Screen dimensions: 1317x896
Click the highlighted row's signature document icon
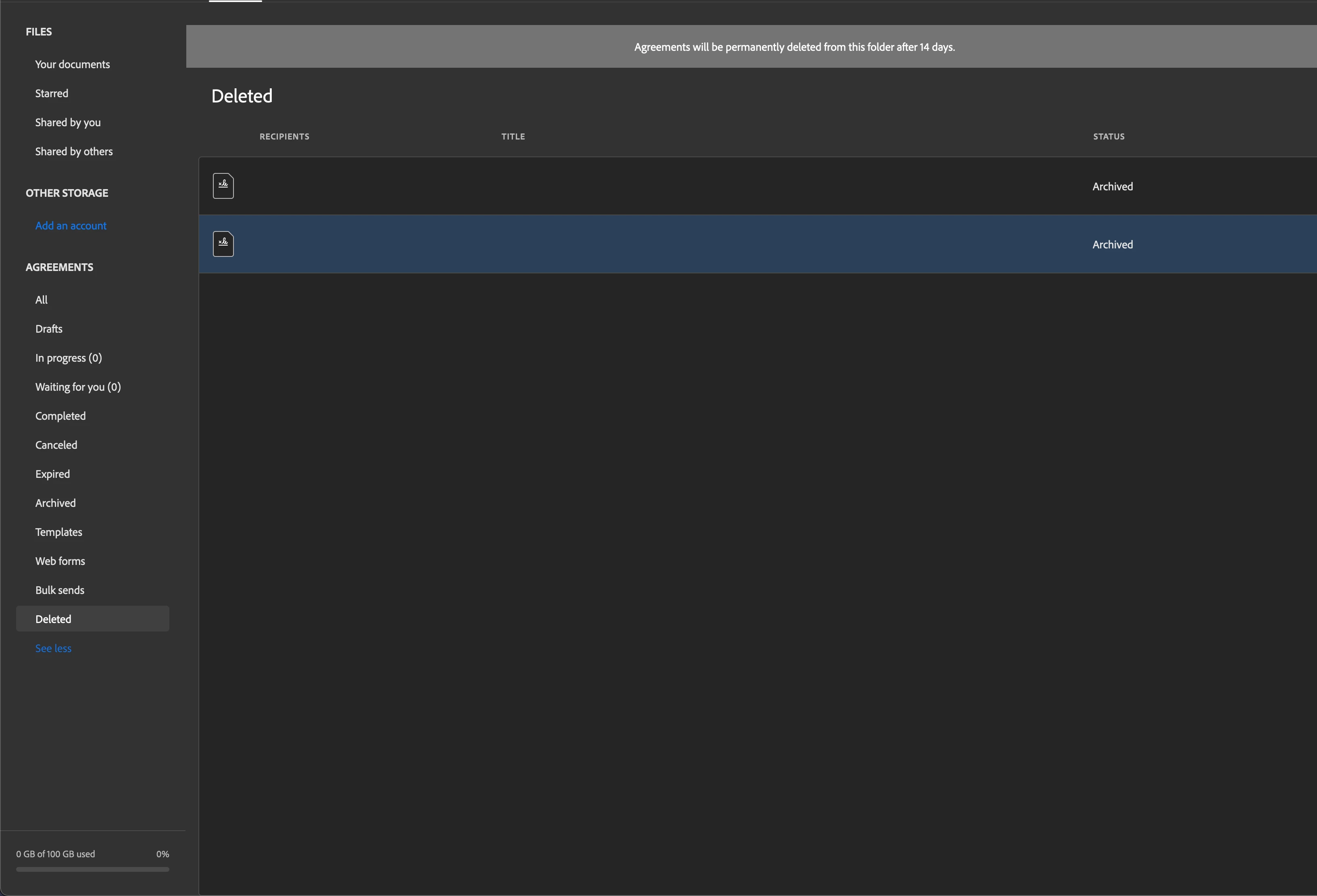[x=223, y=244]
